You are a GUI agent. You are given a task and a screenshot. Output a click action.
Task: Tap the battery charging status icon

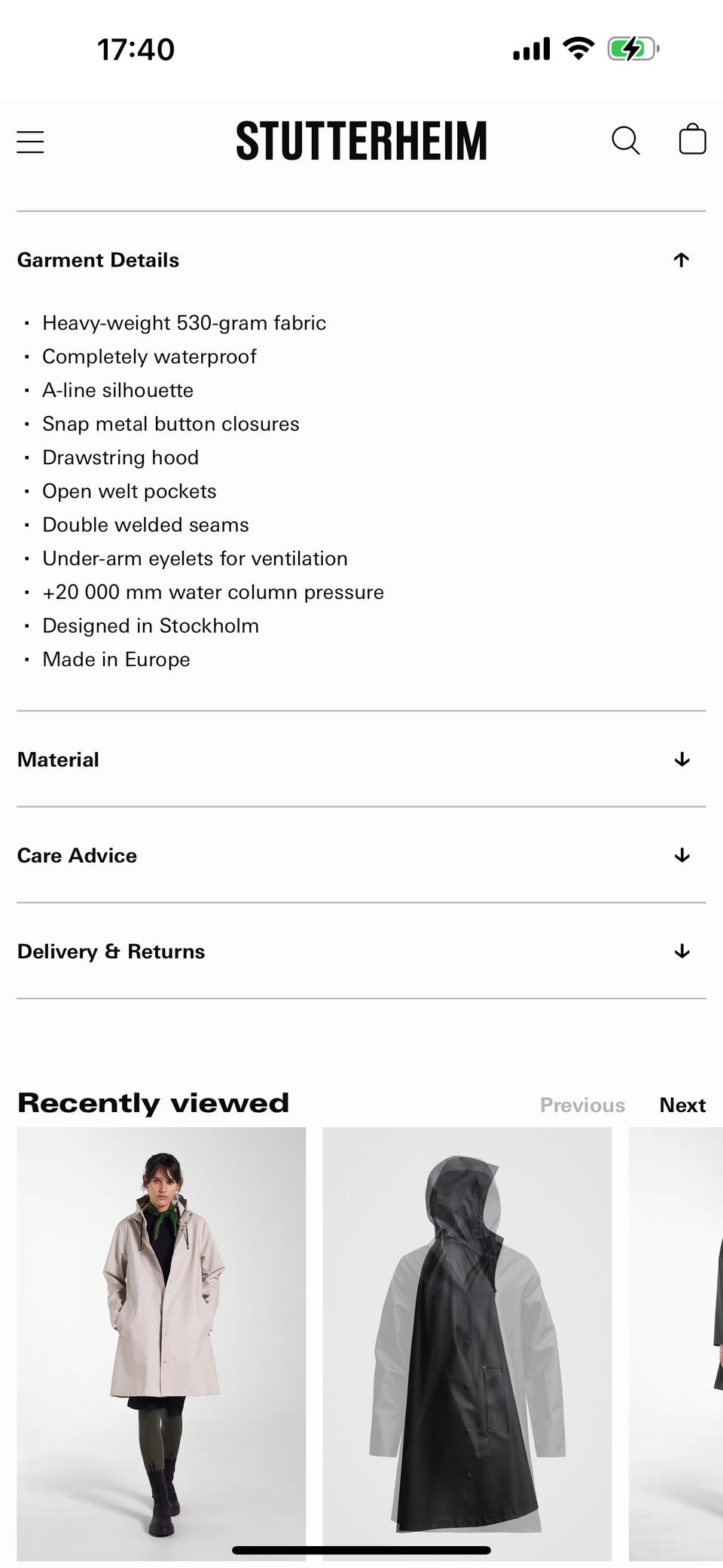633,49
